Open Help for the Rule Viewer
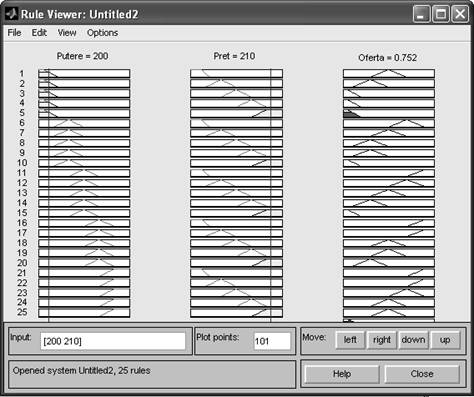 tap(342, 374)
